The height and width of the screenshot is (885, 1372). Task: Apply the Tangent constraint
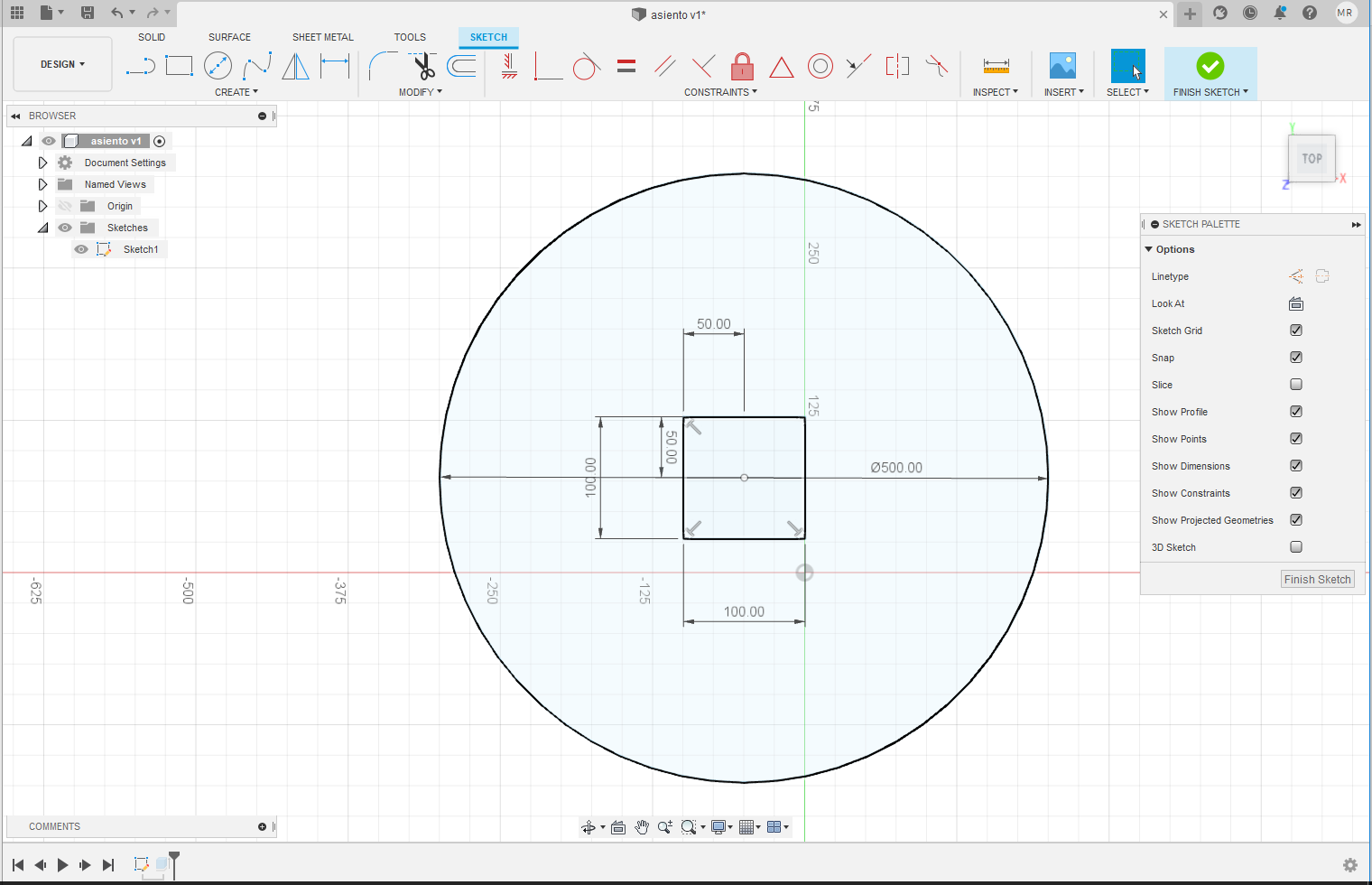587,66
